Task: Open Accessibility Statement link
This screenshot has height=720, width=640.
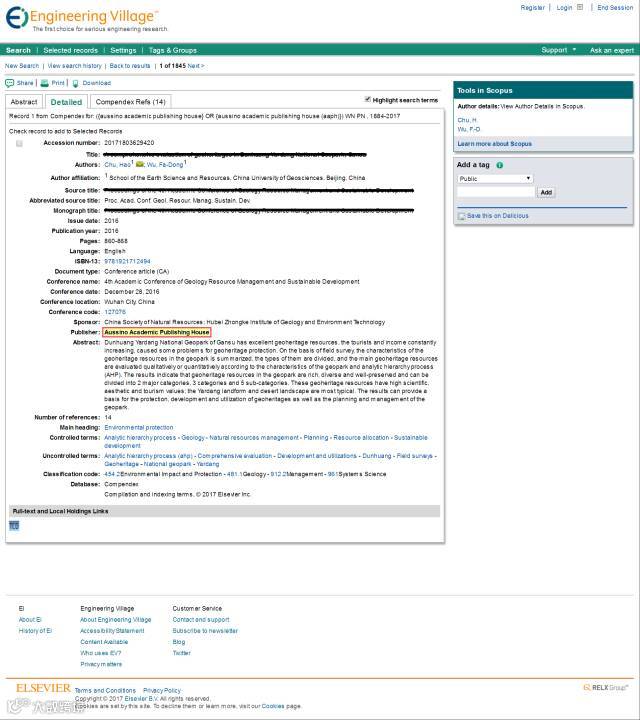Action: [112, 630]
